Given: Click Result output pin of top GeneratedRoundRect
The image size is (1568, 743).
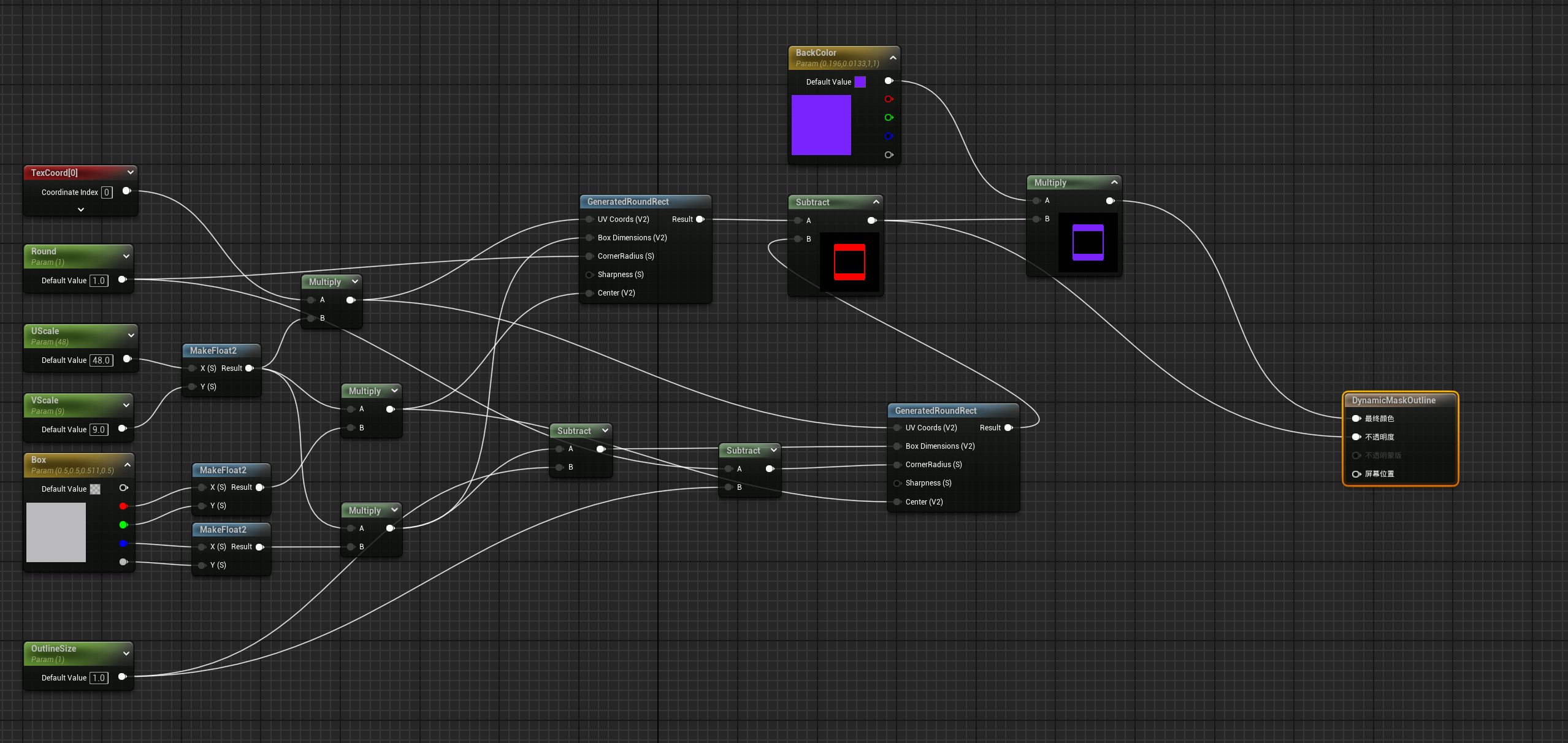Looking at the screenshot, I should [x=700, y=219].
